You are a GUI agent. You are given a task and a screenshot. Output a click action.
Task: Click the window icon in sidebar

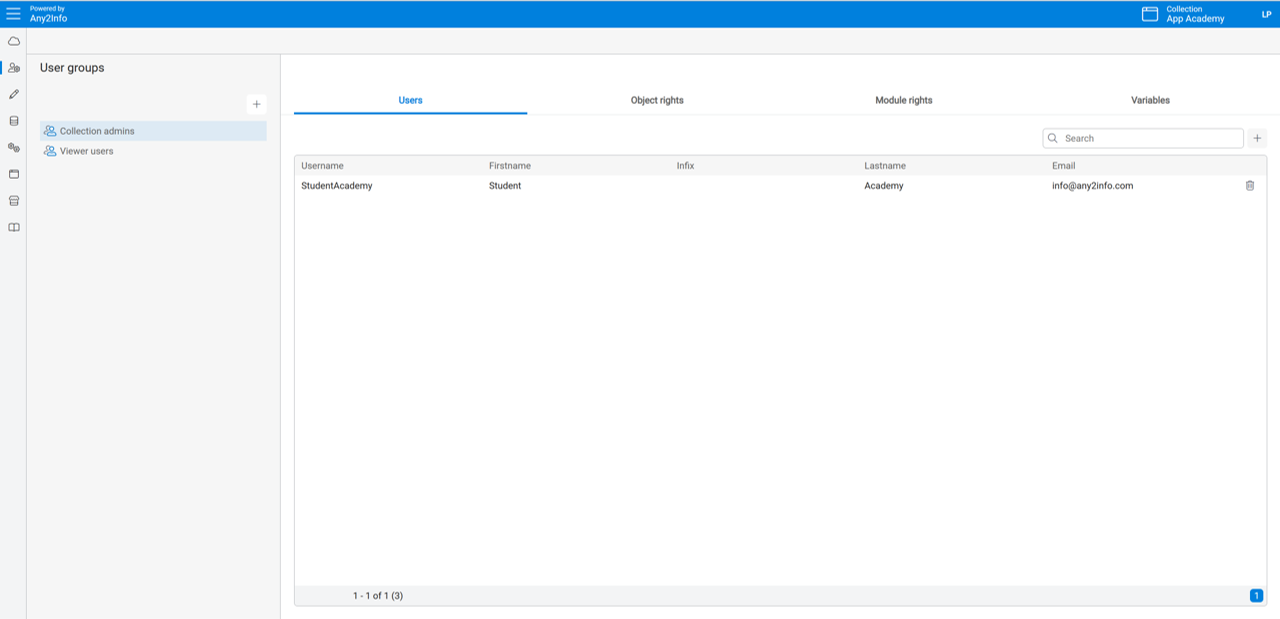point(13,174)
